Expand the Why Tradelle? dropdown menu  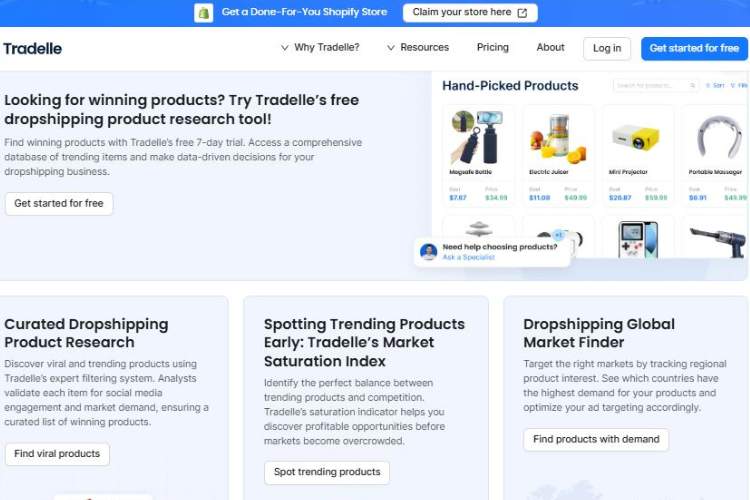320,48
